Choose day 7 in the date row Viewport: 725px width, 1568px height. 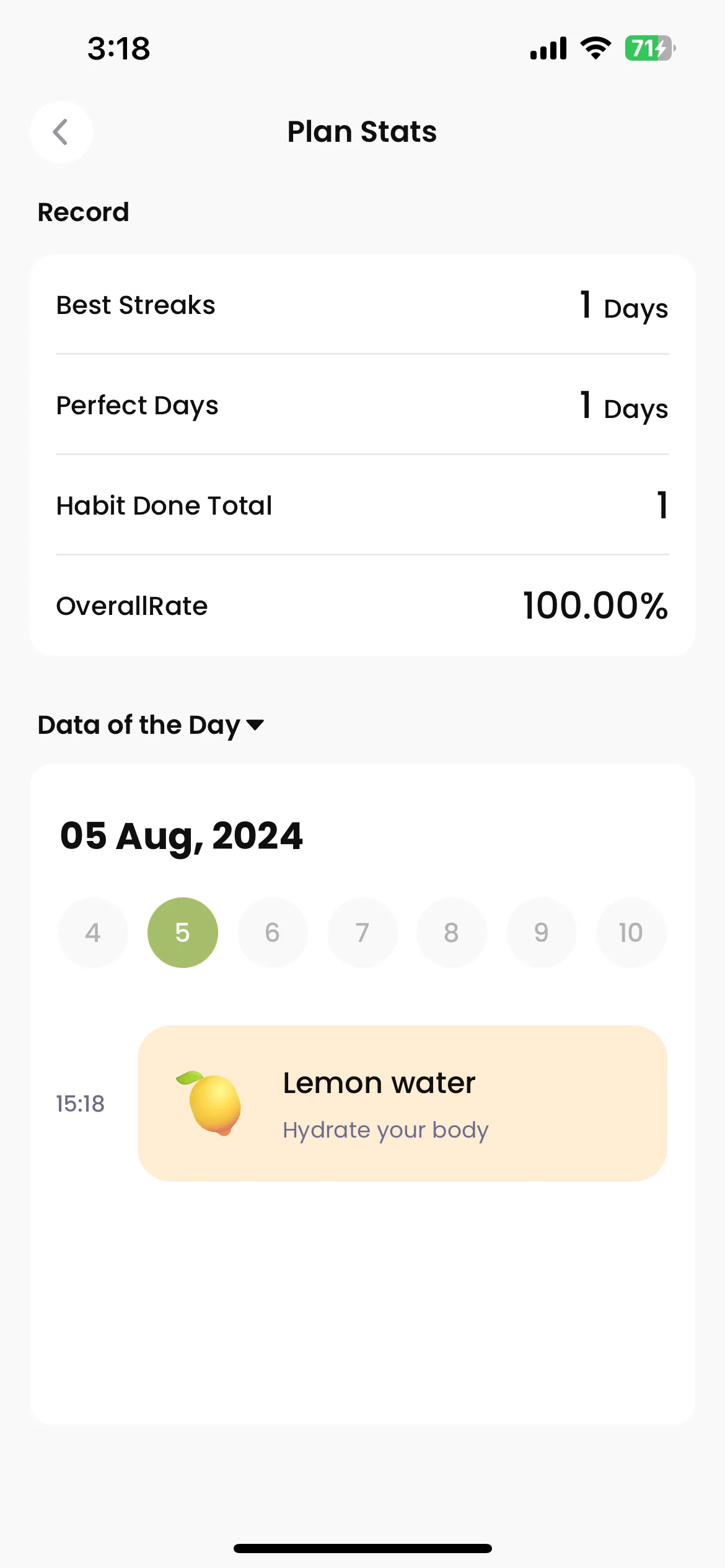(x=362, y=933)
